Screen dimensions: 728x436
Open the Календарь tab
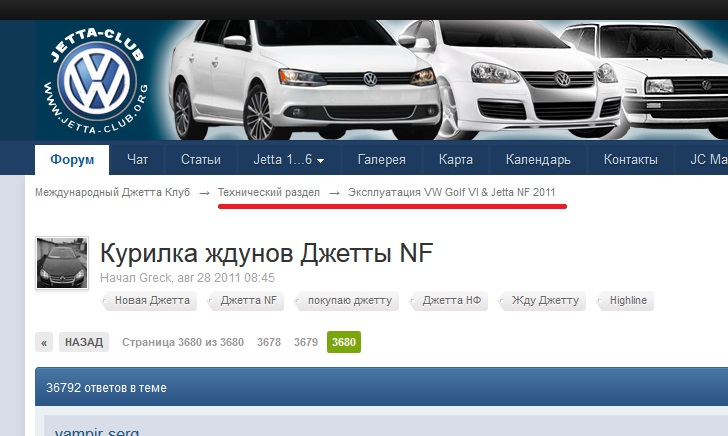(538, 160)
